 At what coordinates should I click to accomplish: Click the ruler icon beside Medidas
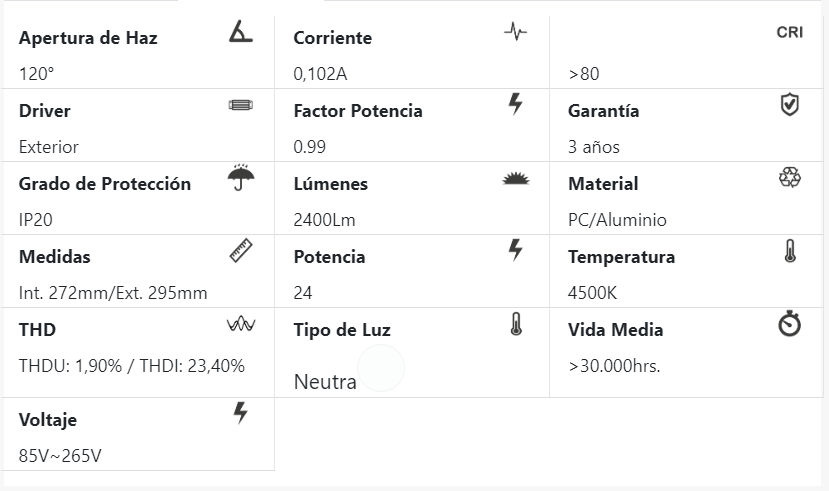tap(241, 250)
